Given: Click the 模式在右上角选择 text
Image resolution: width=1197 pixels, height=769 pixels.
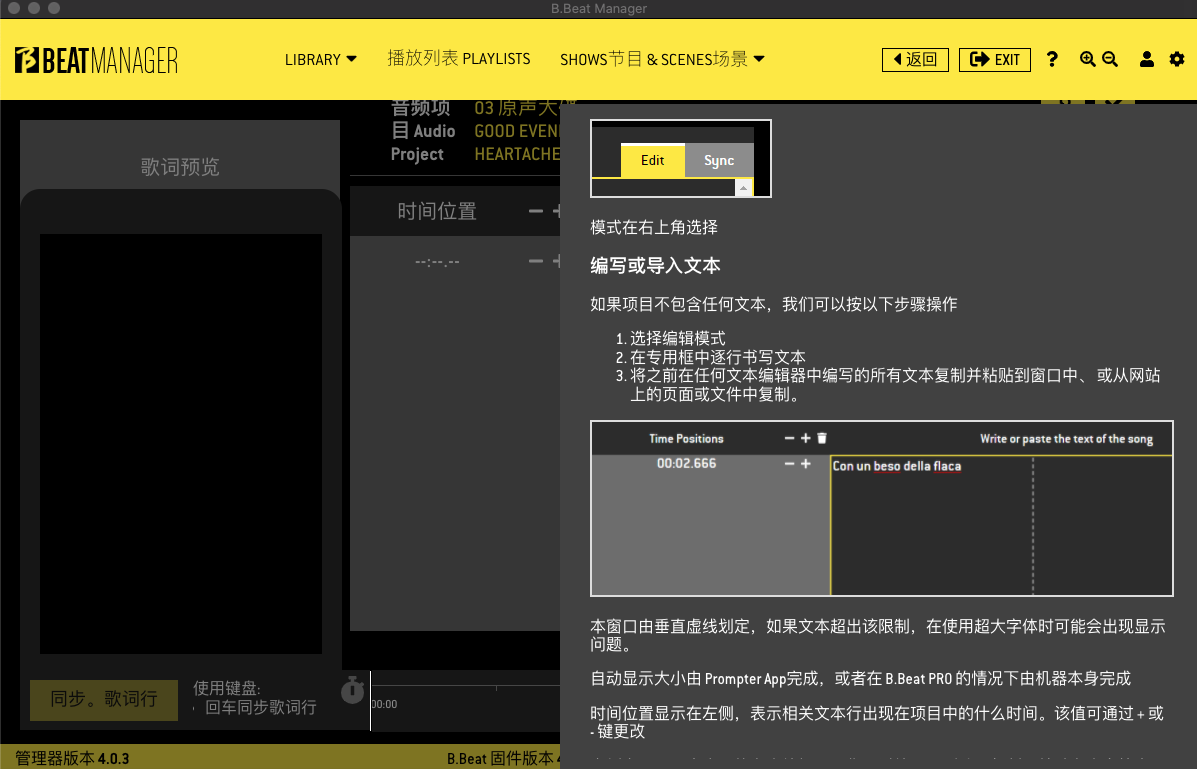Looking at the screenshot, I should (x=654, y=227).
